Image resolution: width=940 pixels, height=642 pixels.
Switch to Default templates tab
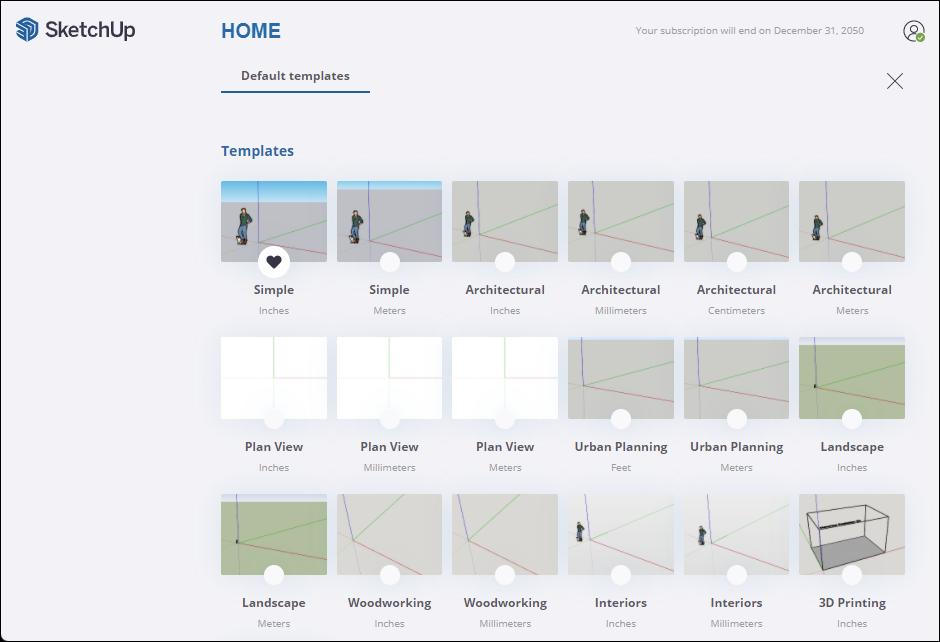[295, 76]
